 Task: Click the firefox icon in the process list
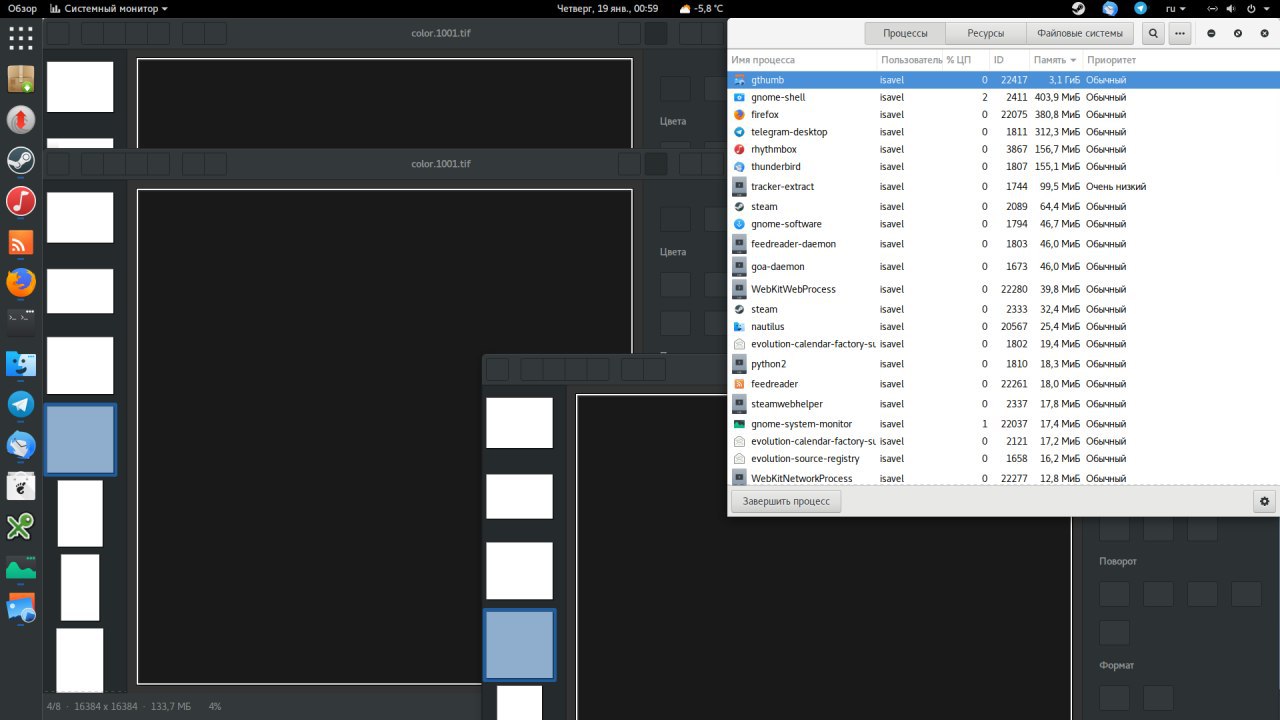point(739,115)
